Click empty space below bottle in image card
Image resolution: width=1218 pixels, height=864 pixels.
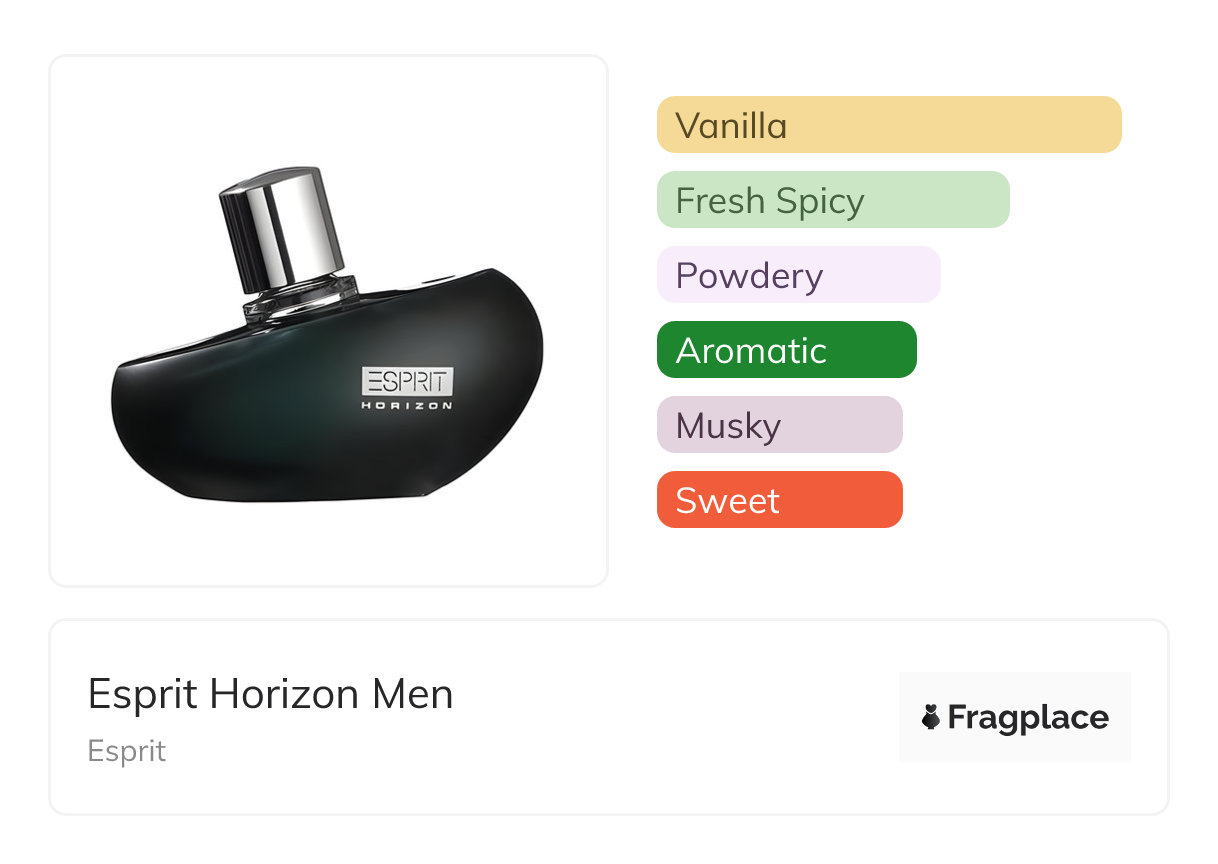coord(328,545)
